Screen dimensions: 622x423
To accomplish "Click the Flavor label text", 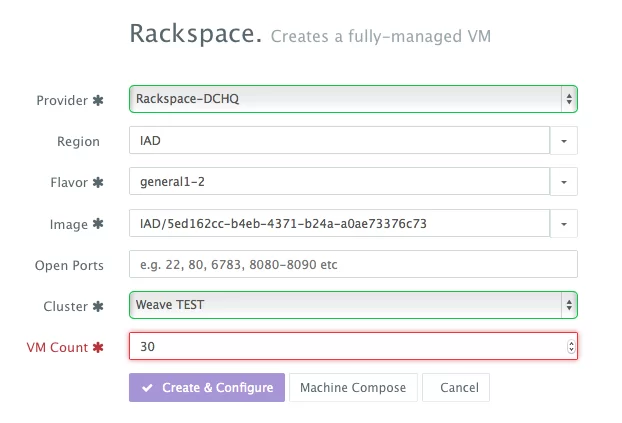I will tap(69, 183).
